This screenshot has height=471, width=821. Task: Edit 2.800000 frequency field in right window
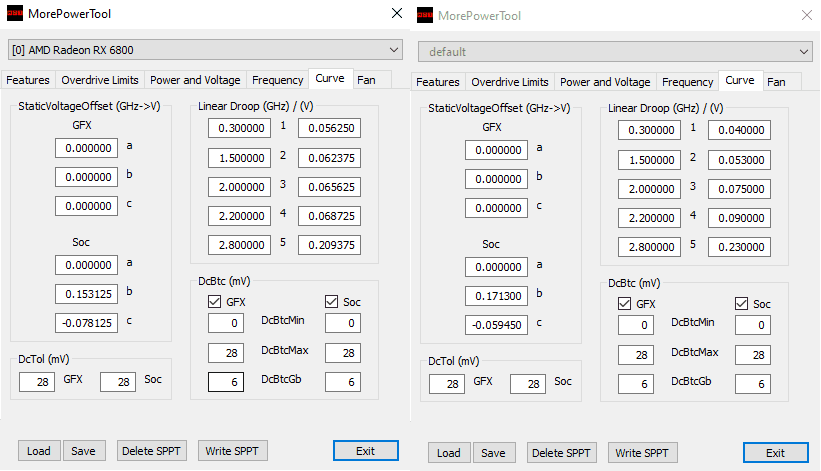click(x=649, y=247)
